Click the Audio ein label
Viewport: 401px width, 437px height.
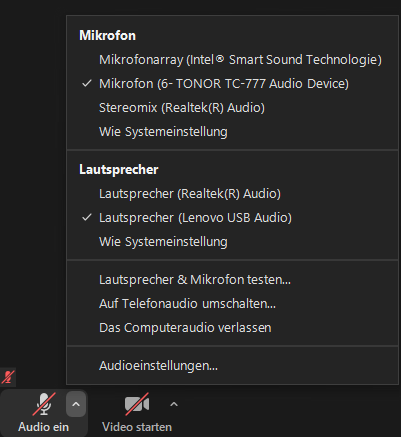pyautogui.click(x=44, y=427)
